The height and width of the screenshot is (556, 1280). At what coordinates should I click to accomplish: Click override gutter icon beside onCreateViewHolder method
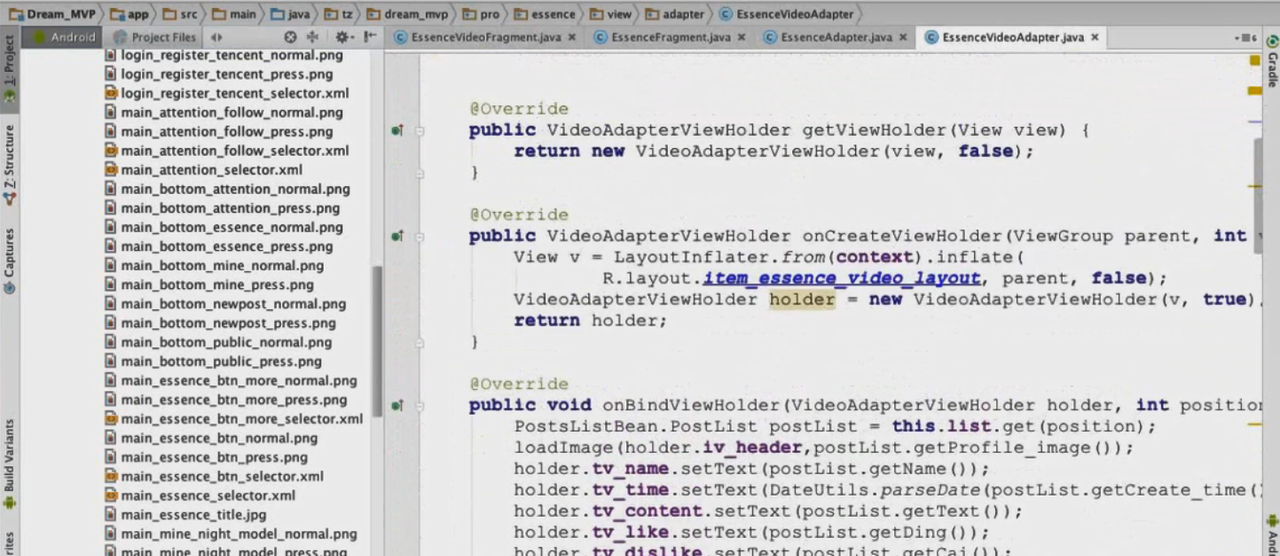point(397,236)
